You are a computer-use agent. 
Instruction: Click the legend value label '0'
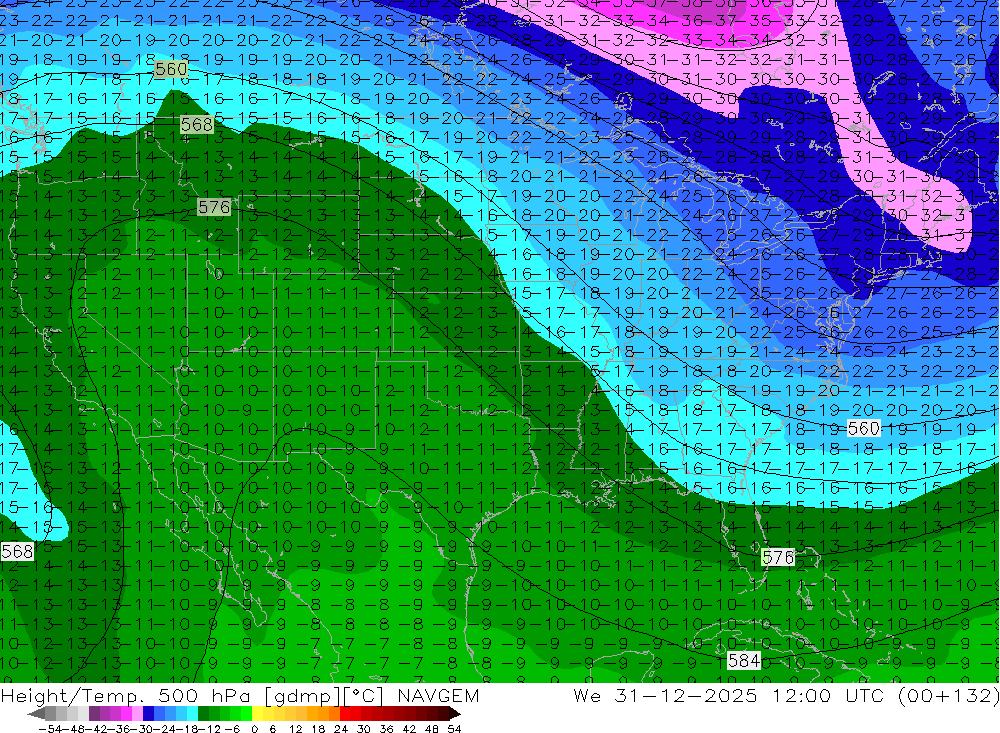254,729
